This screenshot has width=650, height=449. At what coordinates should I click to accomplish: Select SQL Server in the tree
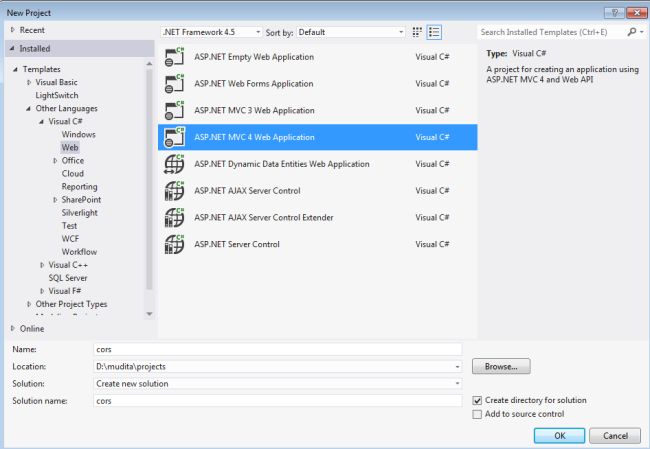pos(68,278)
